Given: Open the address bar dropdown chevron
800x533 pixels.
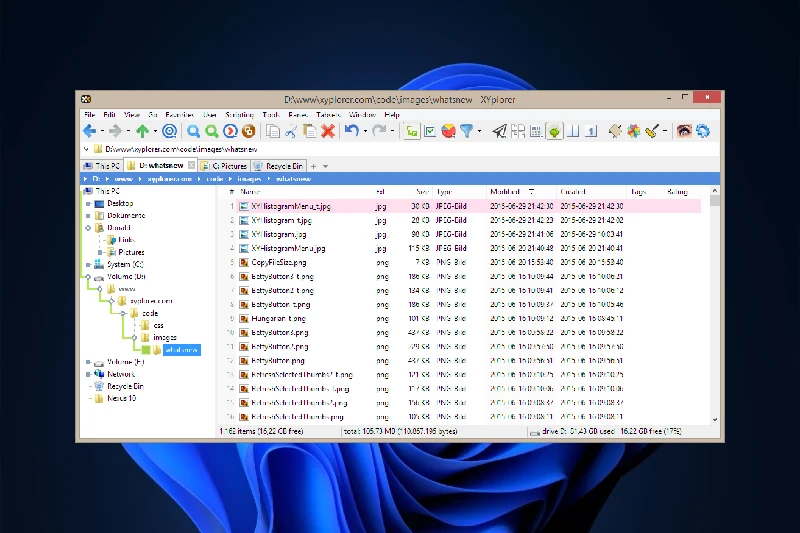Looking at the screenshot, I should click(x=86, y=149).
